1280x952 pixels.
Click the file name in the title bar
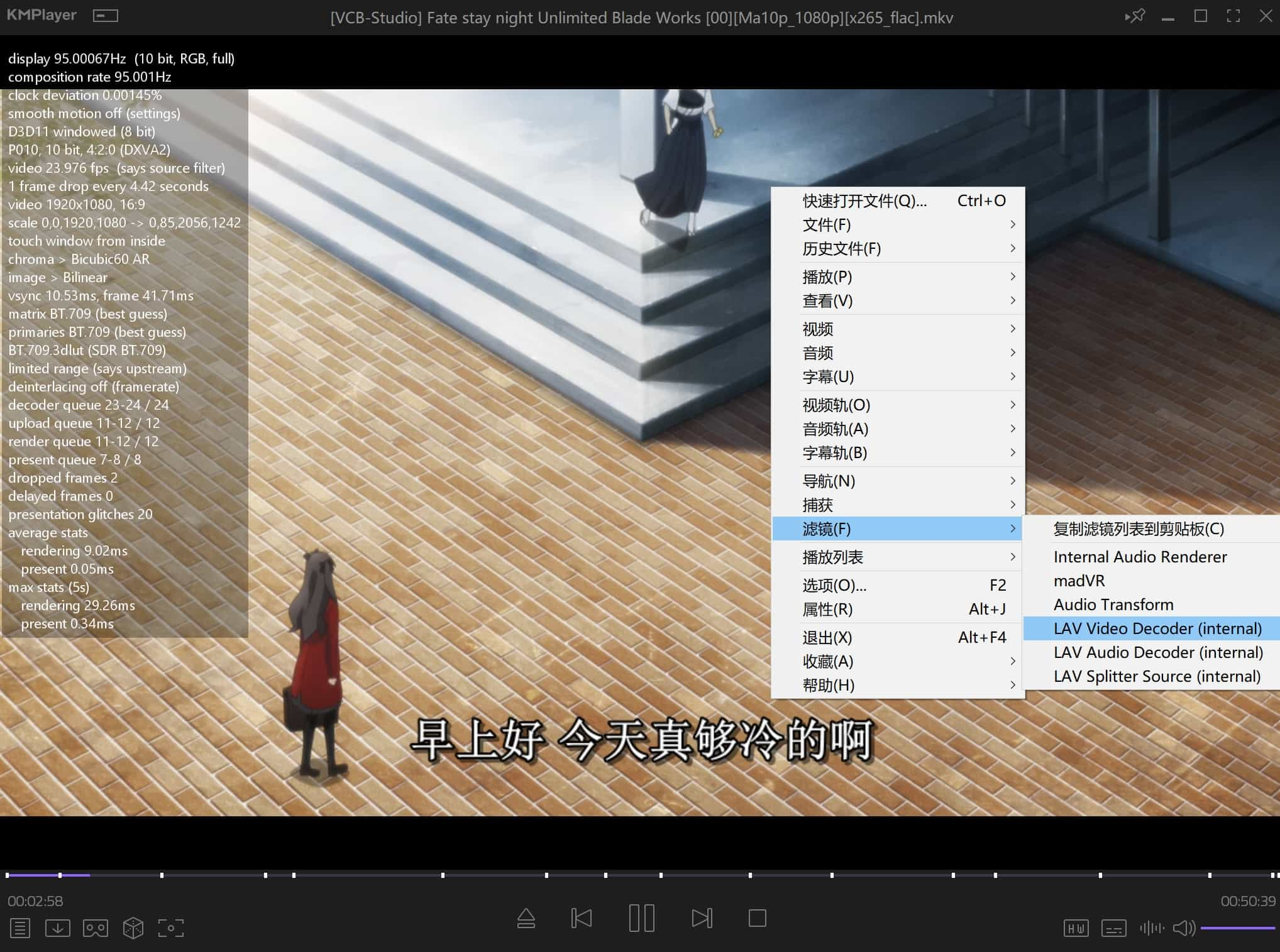642,18
